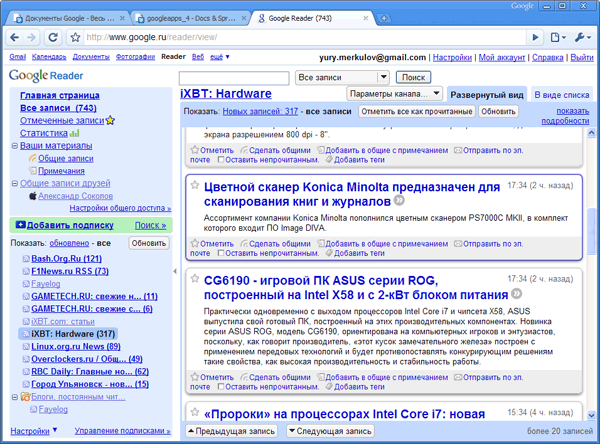The width and height of the screenshot is (600, 444).
Task: Star the «Пророки» Intel Core i7 entry
Action: coord(195,412)
